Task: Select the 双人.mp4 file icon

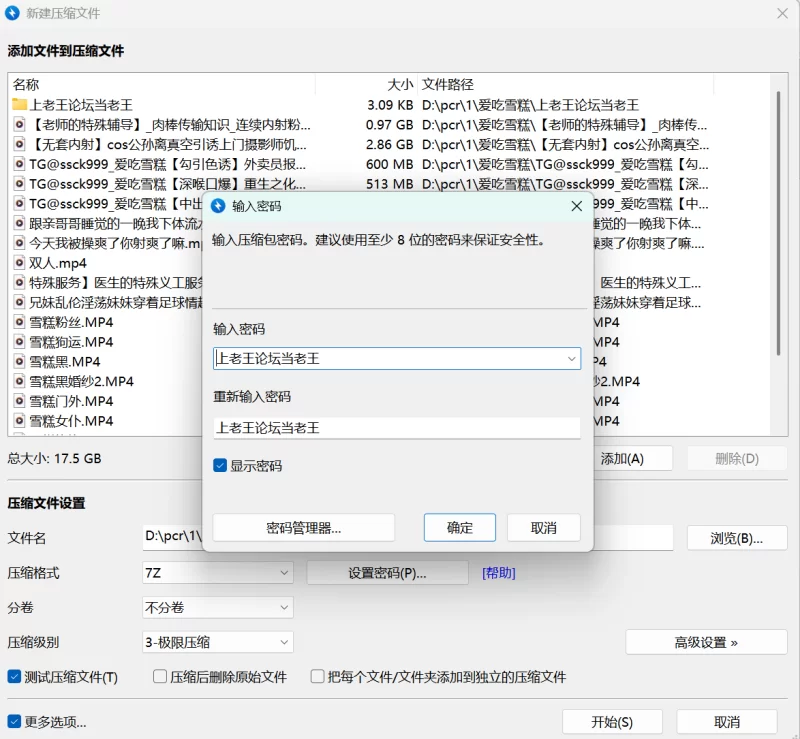Action: [x=19, y=263]
